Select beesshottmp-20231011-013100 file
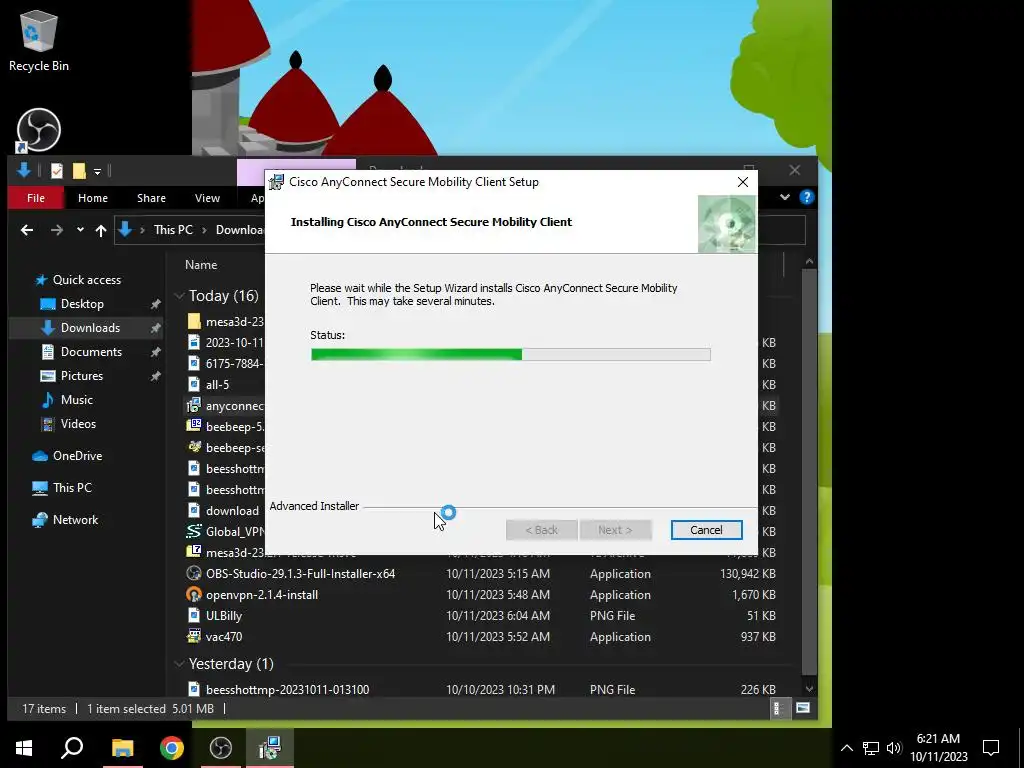This screenshot has width=1024, height=768. [x=287, y=690]
